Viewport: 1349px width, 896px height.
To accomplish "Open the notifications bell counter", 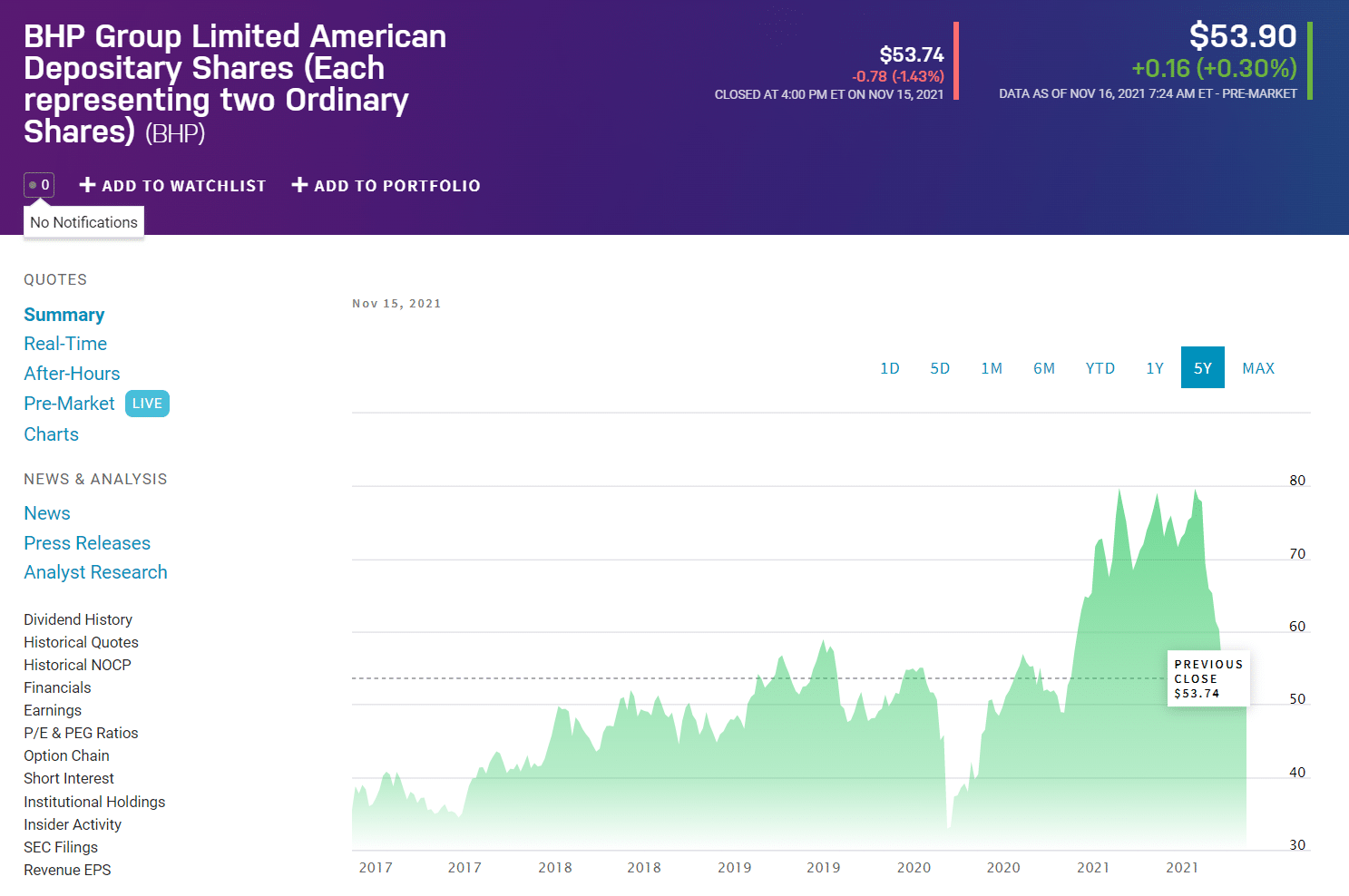I will (x=39, y=185).
